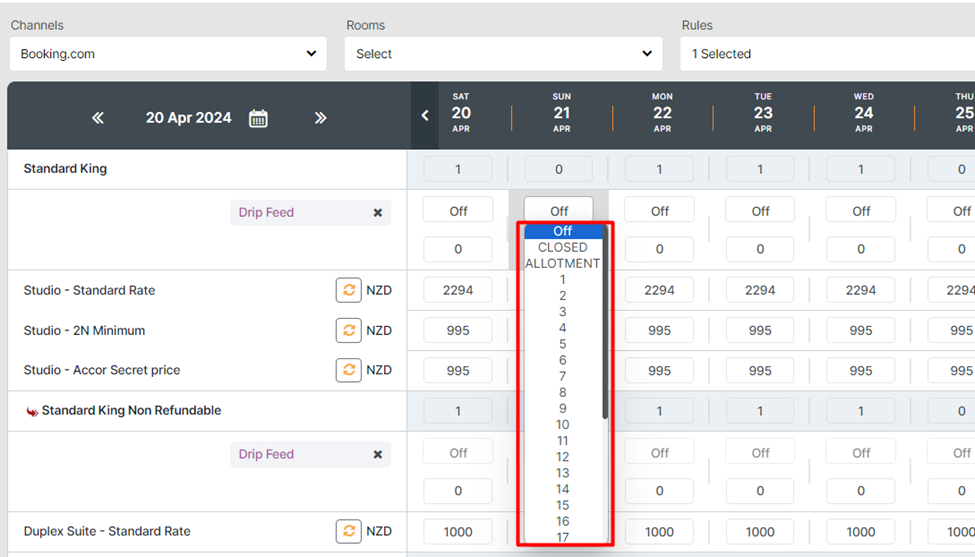
Task: Click sync icon for Duplex Suite - Standard Rate
Action: 348,531
